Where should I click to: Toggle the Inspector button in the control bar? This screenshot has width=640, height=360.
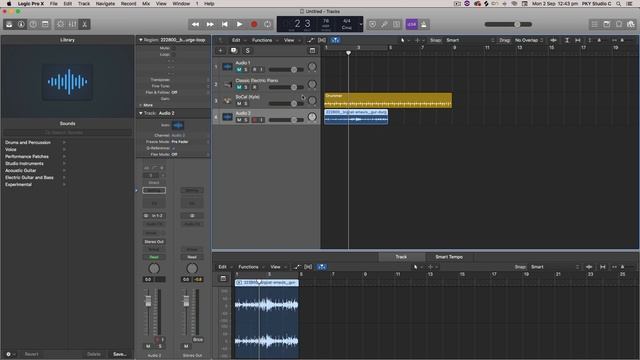21,24
